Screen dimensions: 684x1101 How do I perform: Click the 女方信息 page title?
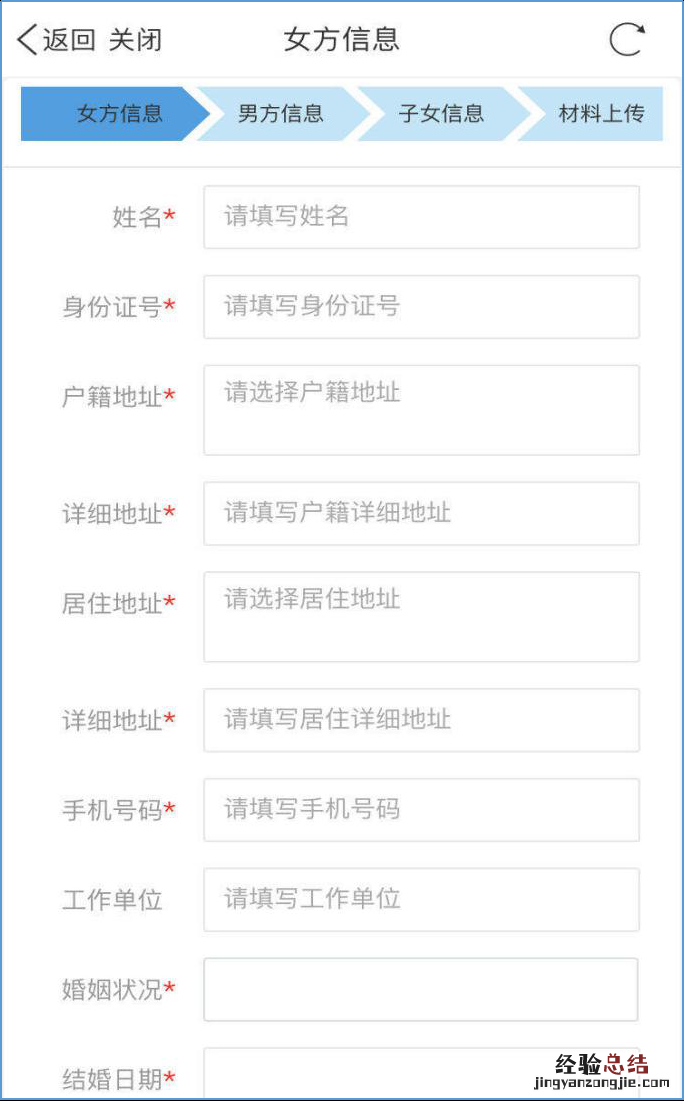coord(342,40)
